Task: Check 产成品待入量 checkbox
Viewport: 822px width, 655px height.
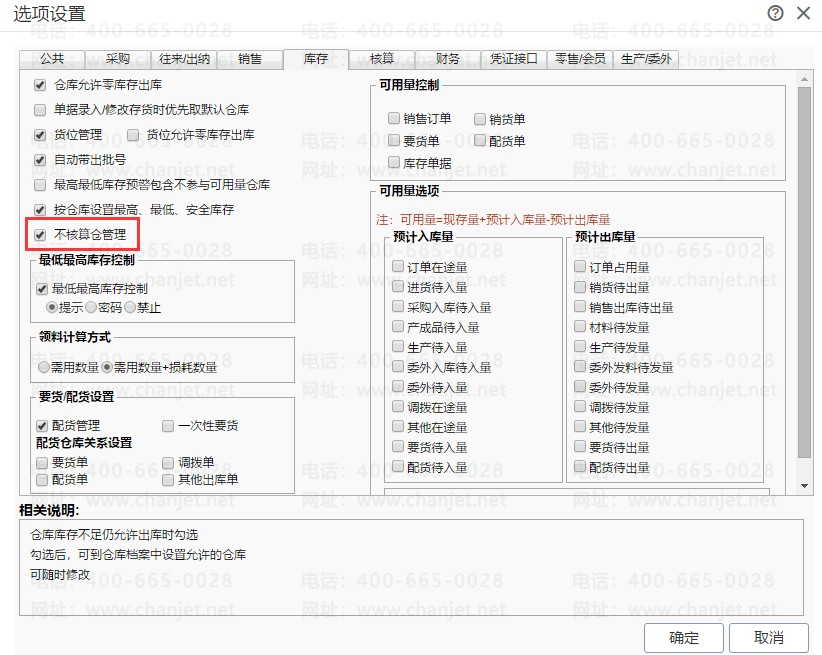Action: pyautogui.click(x=398, y=327)
